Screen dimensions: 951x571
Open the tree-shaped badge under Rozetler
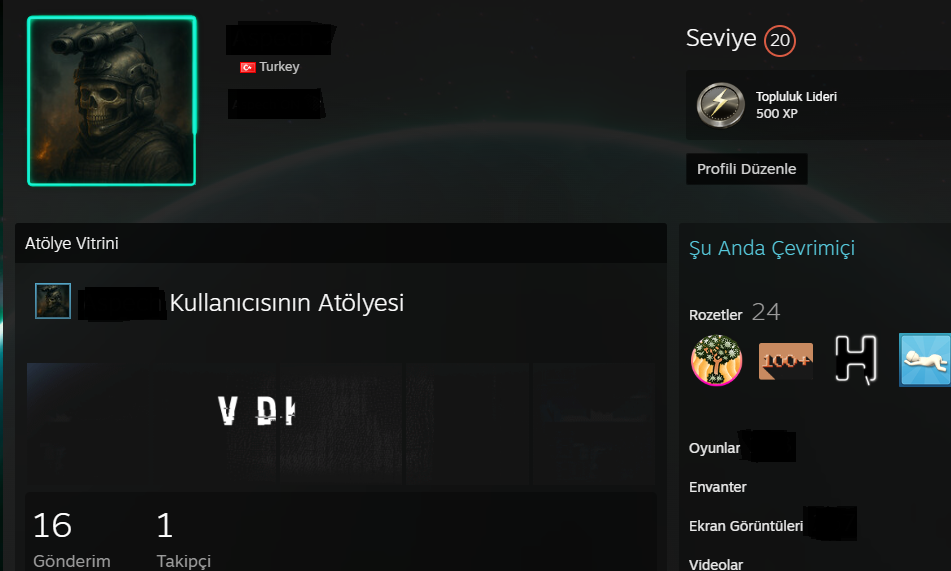click(716, 360)
